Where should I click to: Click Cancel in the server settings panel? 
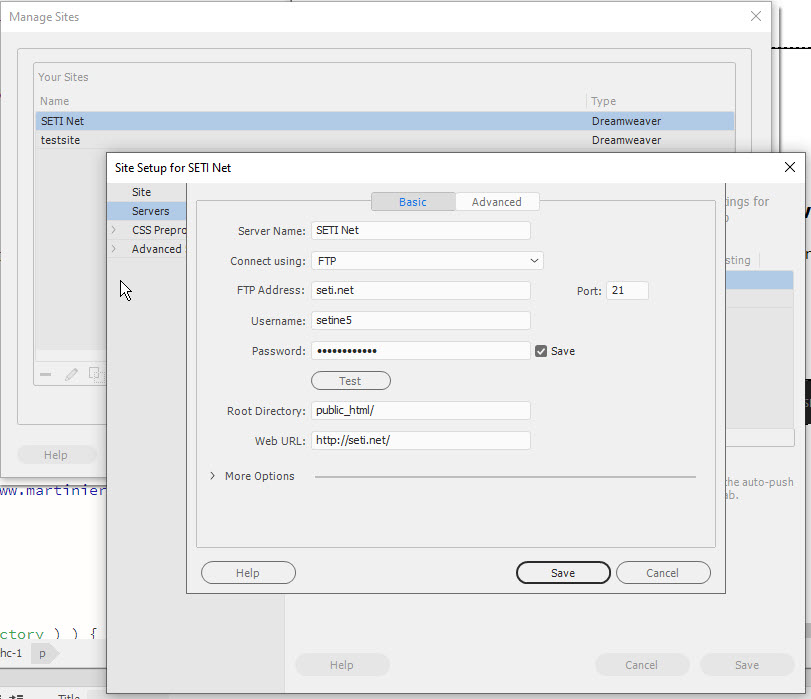coord(663,573)
